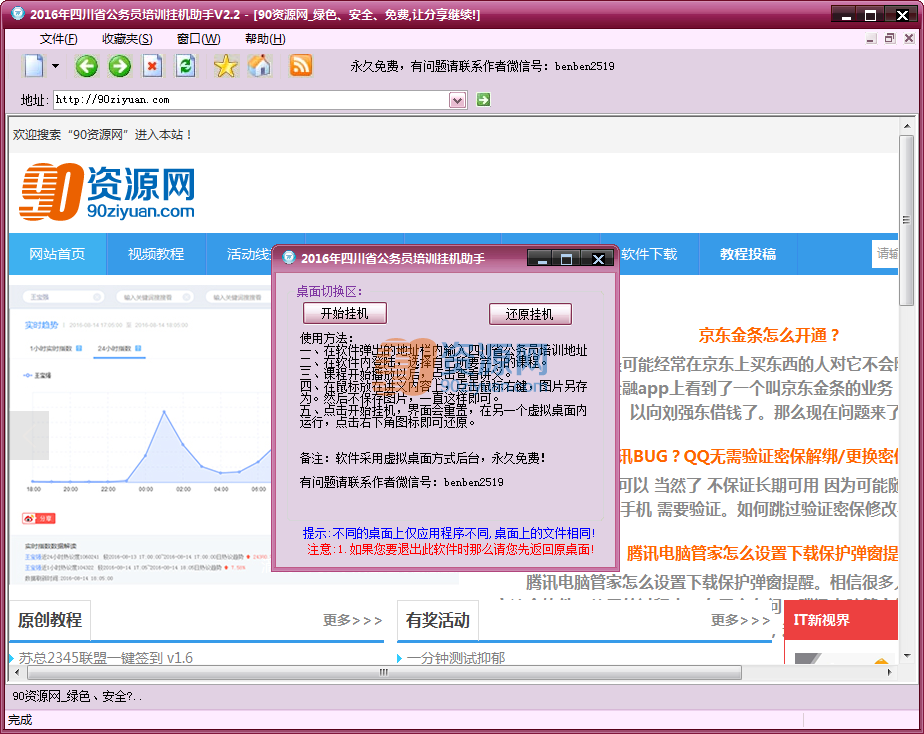This screenshot has width=924, height=734.
Task: Click the dialog title bar app icon
Action: [x=289, y=257]
